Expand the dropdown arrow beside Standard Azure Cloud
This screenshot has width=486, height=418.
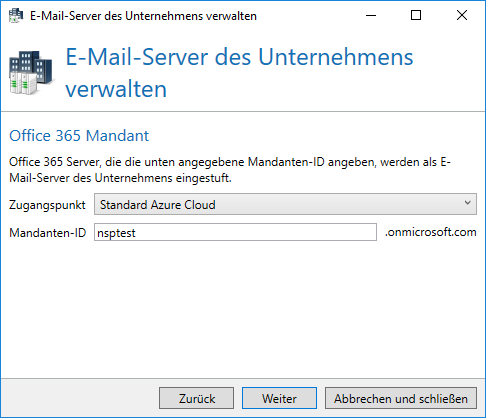coord(468,203)
